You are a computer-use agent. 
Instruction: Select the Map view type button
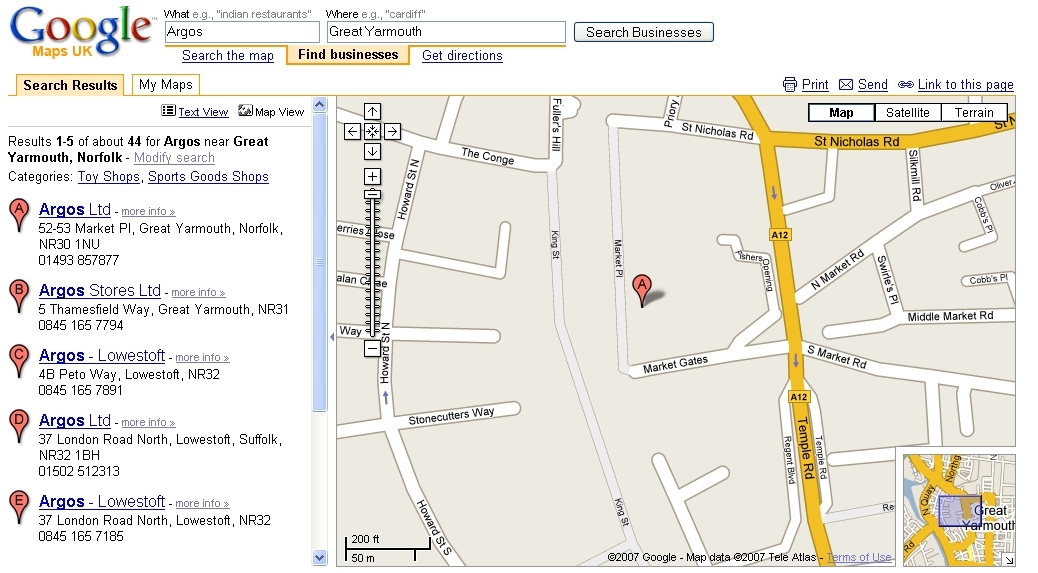click(x=841, y=113)
